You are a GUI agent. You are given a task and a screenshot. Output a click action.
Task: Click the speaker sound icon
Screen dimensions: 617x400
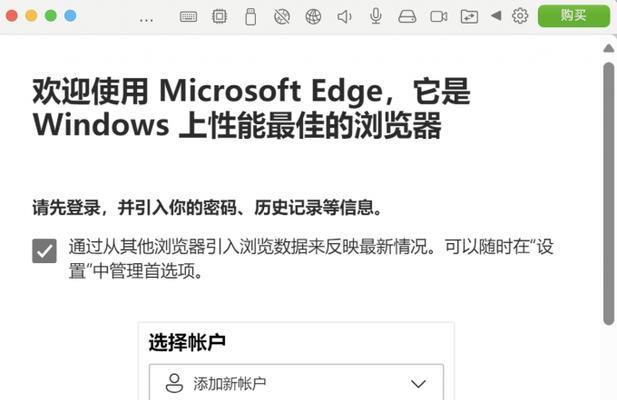pyautogui.click(x=344, y=17)
